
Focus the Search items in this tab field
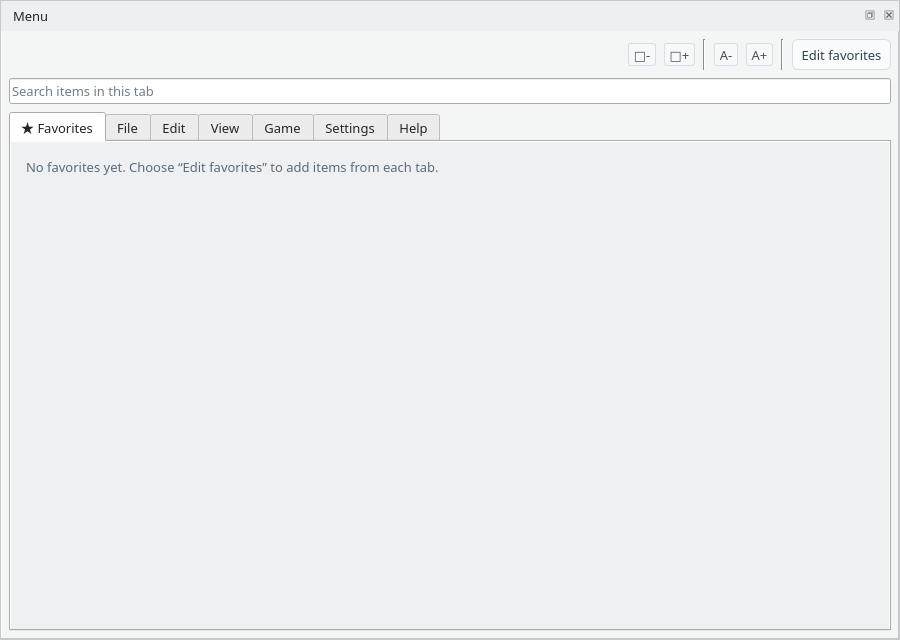click(x=450, y=91)
